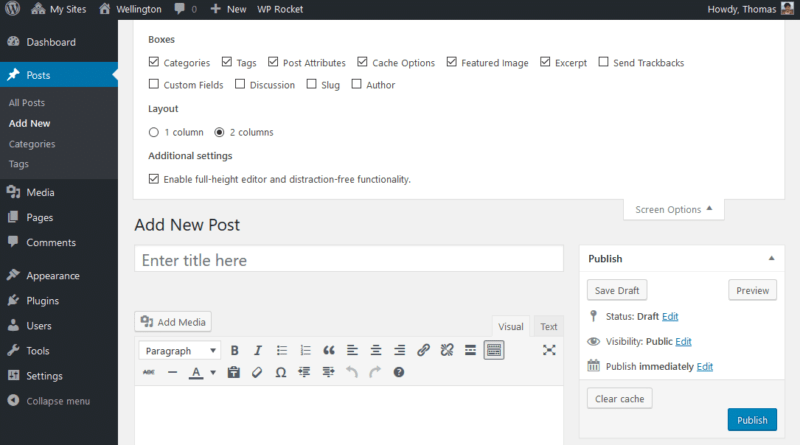Open Plugins in the sidebar menu
The height and width of the screenshot is (445, 800).
pos(42,300)
